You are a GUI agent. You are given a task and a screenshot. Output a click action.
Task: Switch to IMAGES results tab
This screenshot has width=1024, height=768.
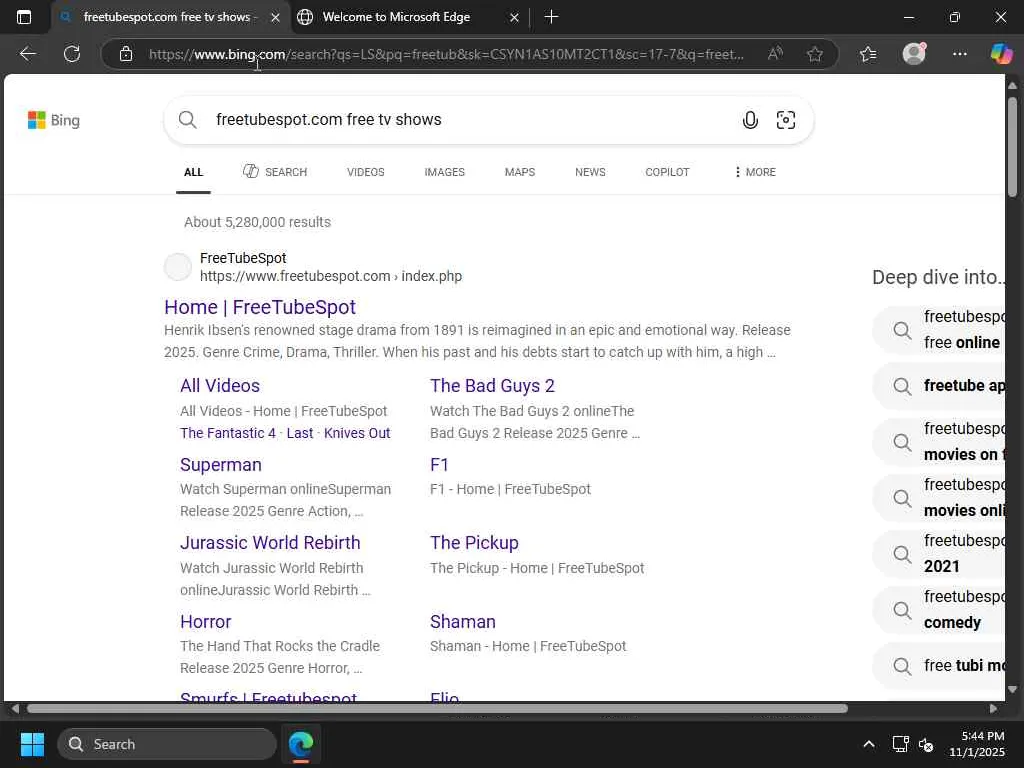point(445,172)
